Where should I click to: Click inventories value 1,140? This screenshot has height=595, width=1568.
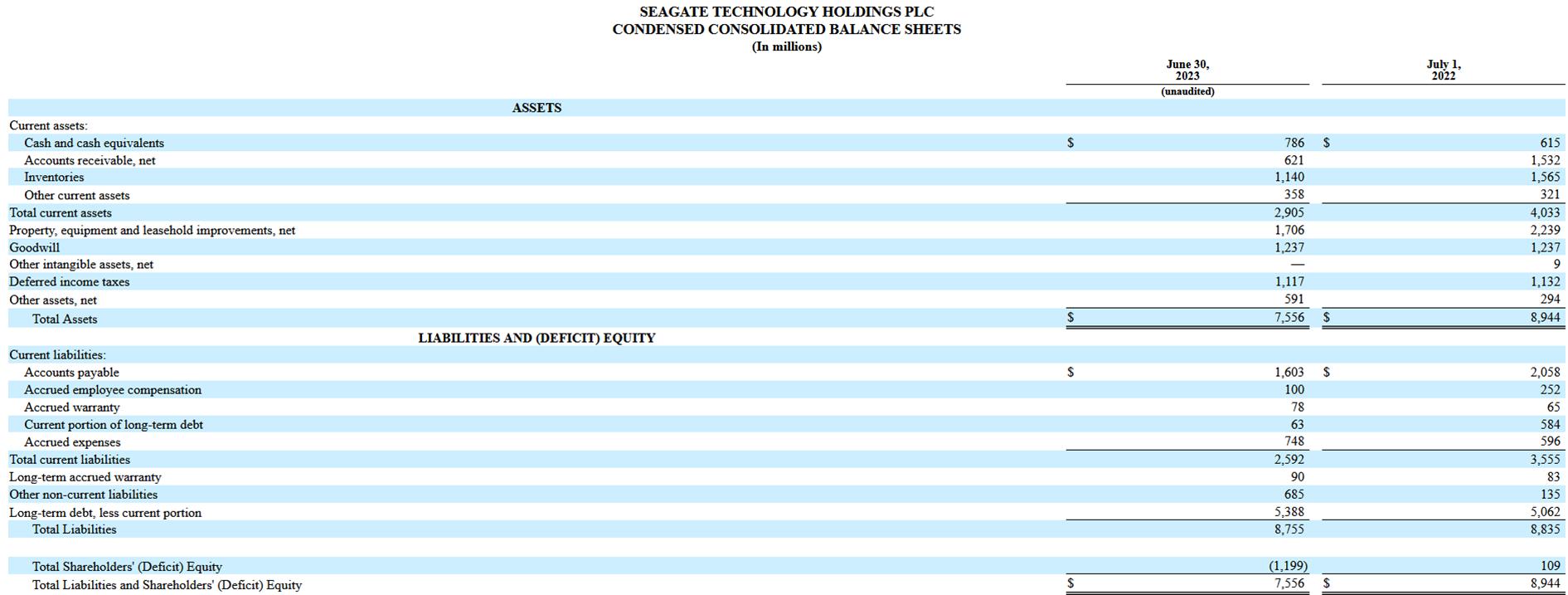pyautogui.click(x=1289, y=177)
